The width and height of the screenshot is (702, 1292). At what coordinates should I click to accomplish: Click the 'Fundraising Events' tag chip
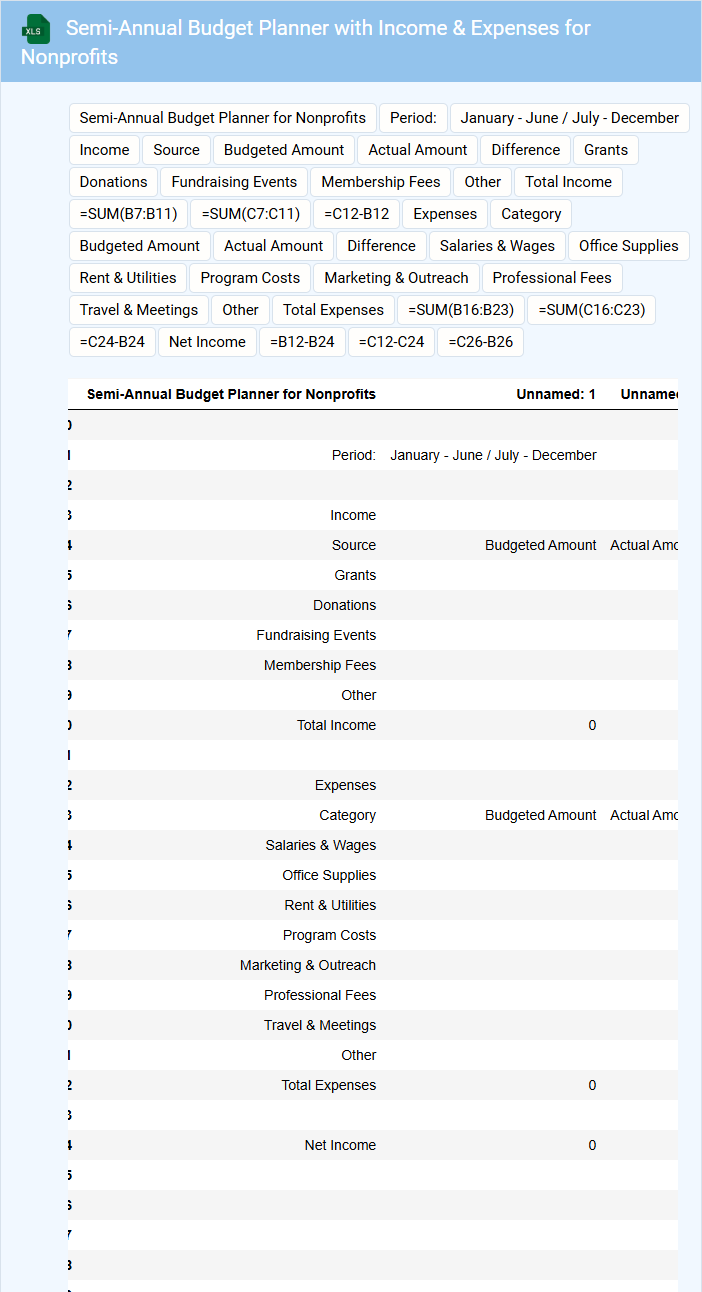pos(234,182)
